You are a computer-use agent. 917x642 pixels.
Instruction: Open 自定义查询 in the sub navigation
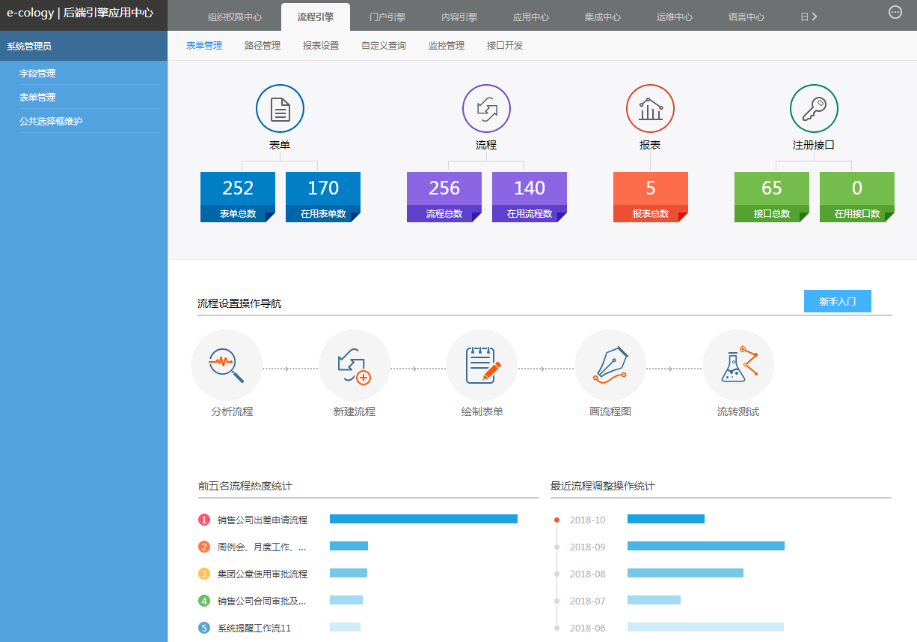click(384, 46)
